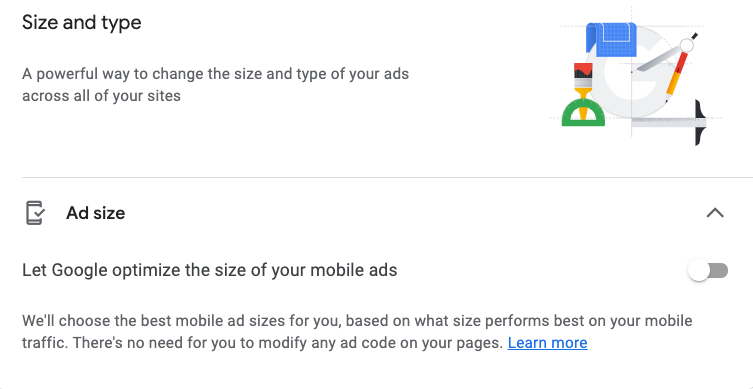Click the green protractor graphic
Screen dimensions: 753x389
583,113
